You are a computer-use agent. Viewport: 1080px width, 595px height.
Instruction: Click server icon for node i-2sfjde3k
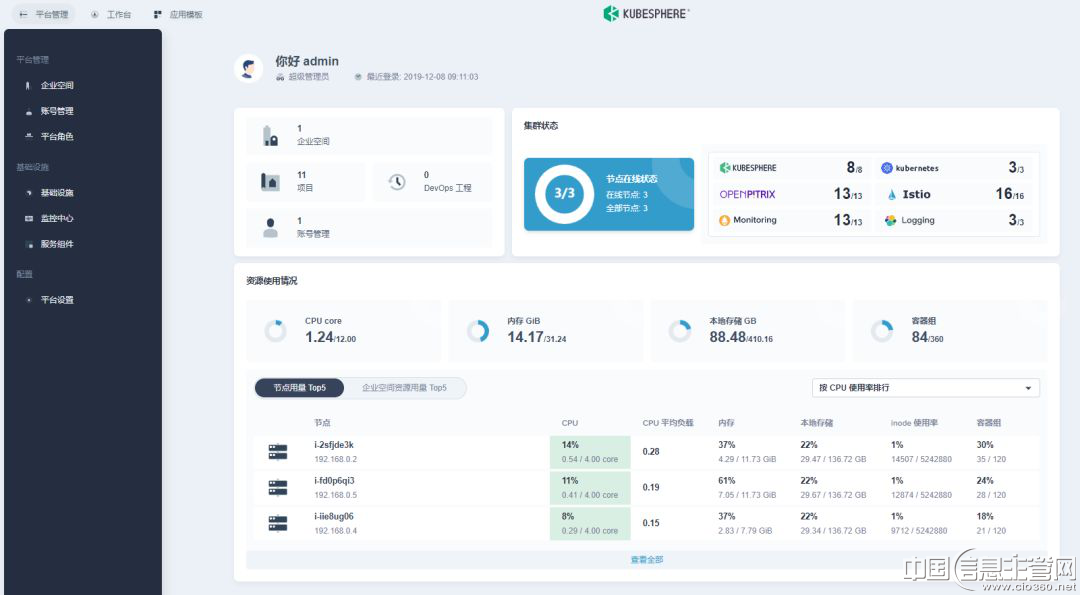pyautogui.click(x=278, y=452)
